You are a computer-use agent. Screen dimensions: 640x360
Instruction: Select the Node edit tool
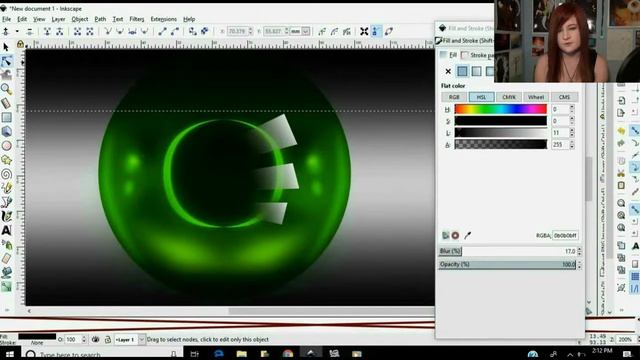(7, 61)
